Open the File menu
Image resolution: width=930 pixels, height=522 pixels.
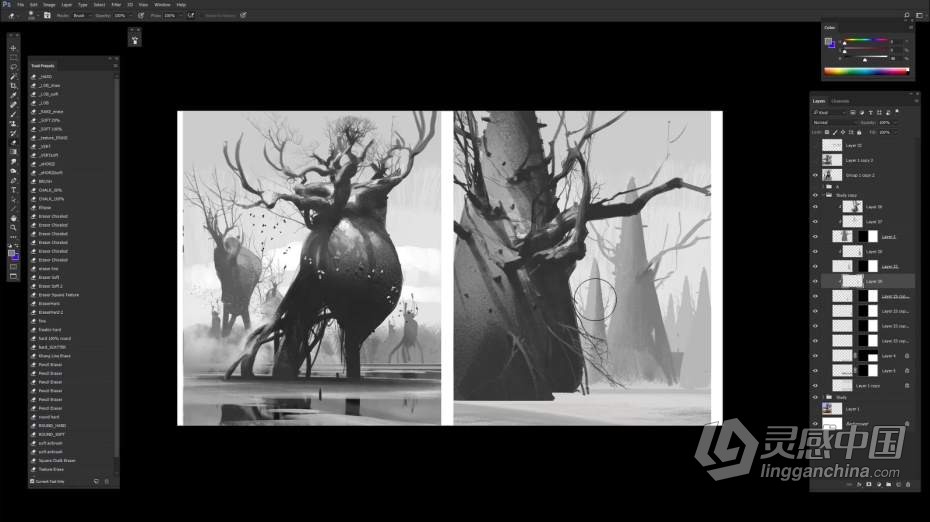coord(21,5)
